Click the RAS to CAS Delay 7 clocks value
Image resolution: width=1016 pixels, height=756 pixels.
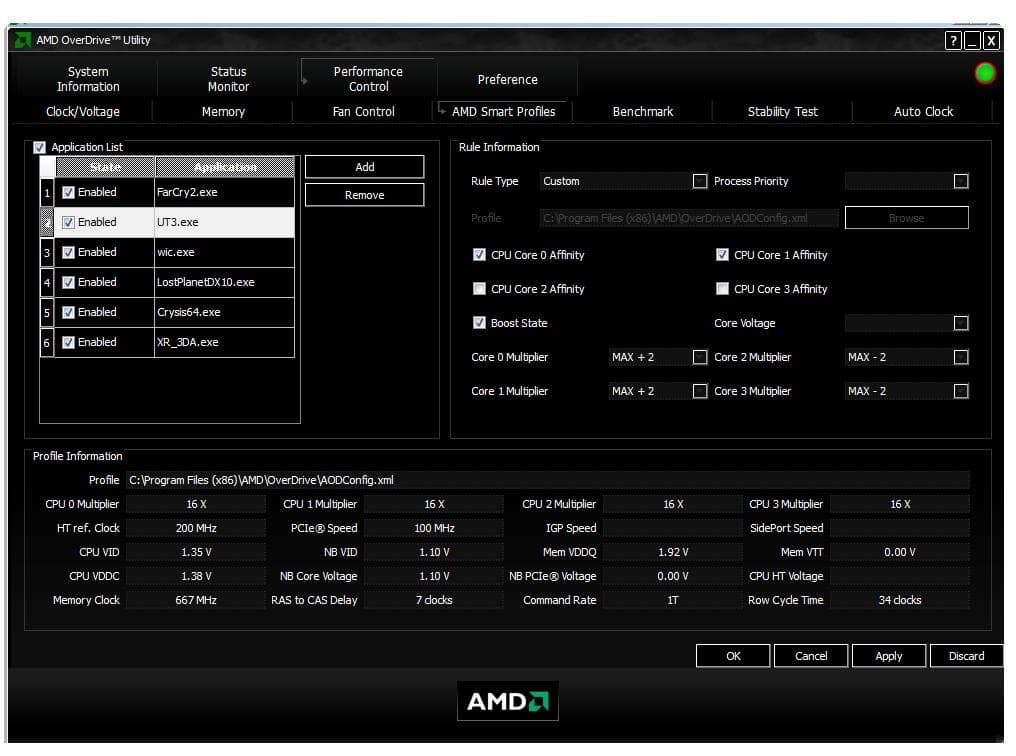click(x=433, y=600)
